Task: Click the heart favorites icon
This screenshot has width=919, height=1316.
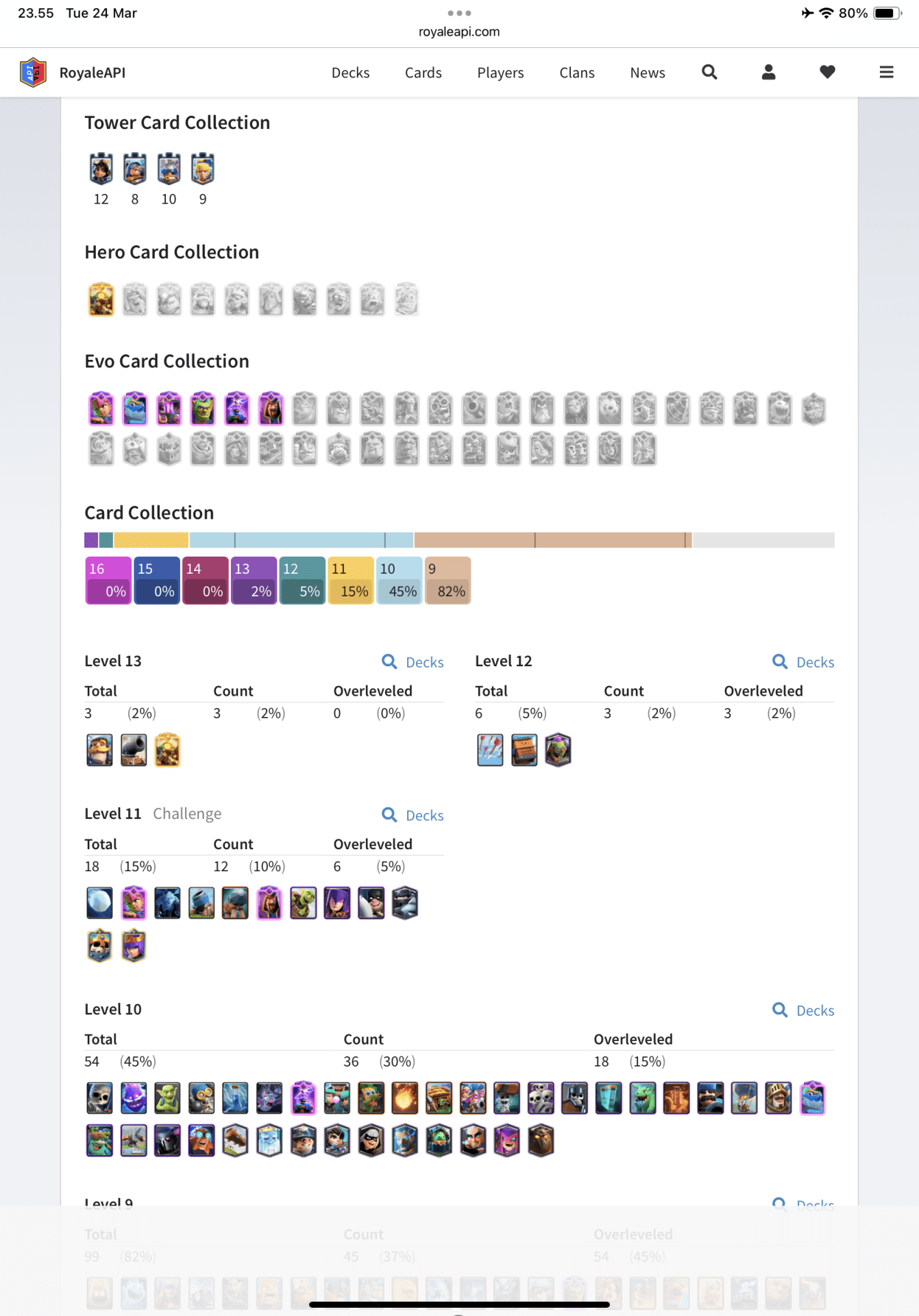Action: (827, 72)
